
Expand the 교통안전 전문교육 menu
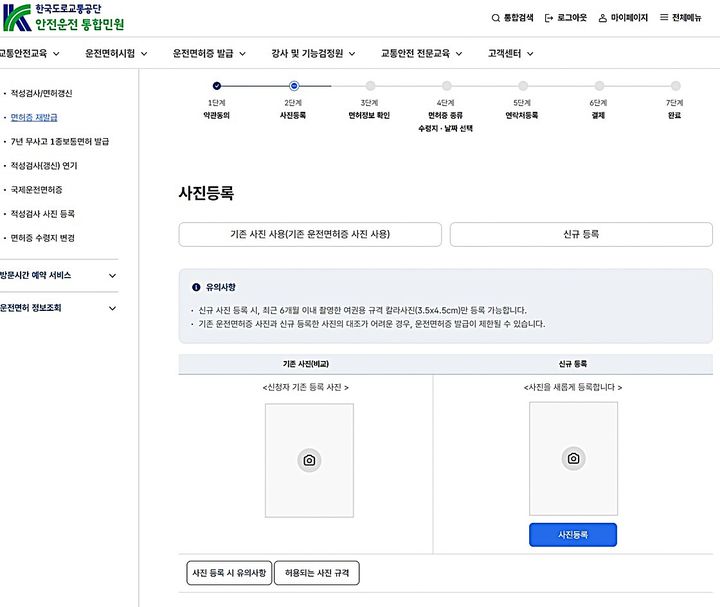coord(422,54)
